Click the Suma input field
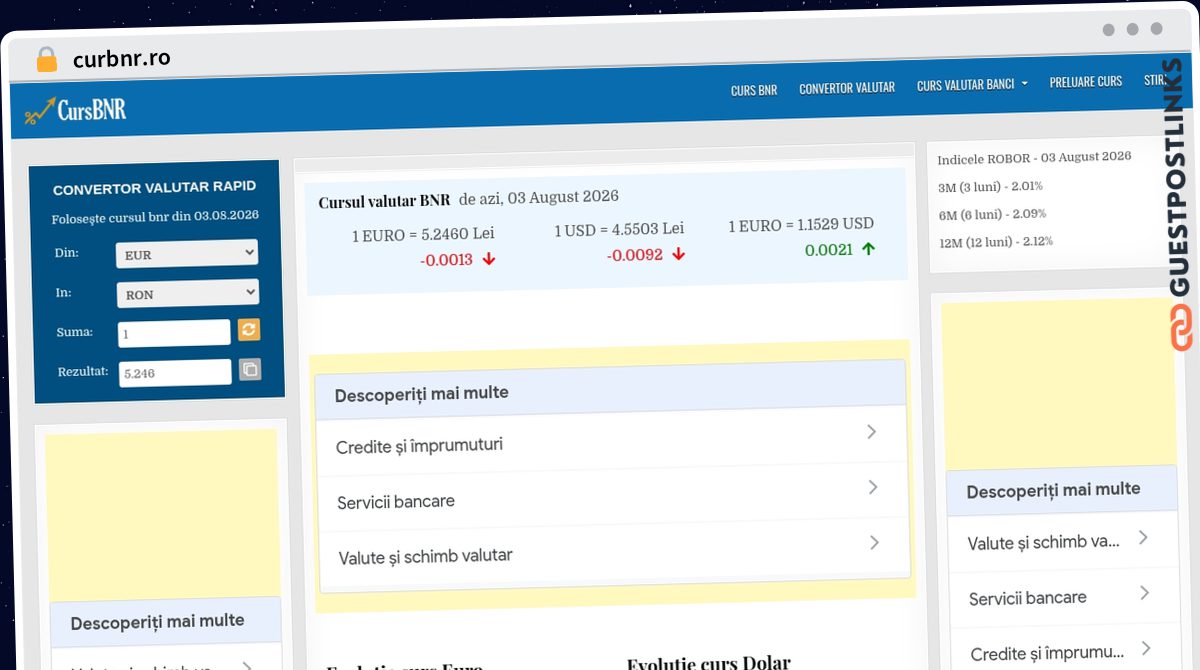Image resolution: width=1200 pixels, height=670 pixels. (x=174, y=333)
